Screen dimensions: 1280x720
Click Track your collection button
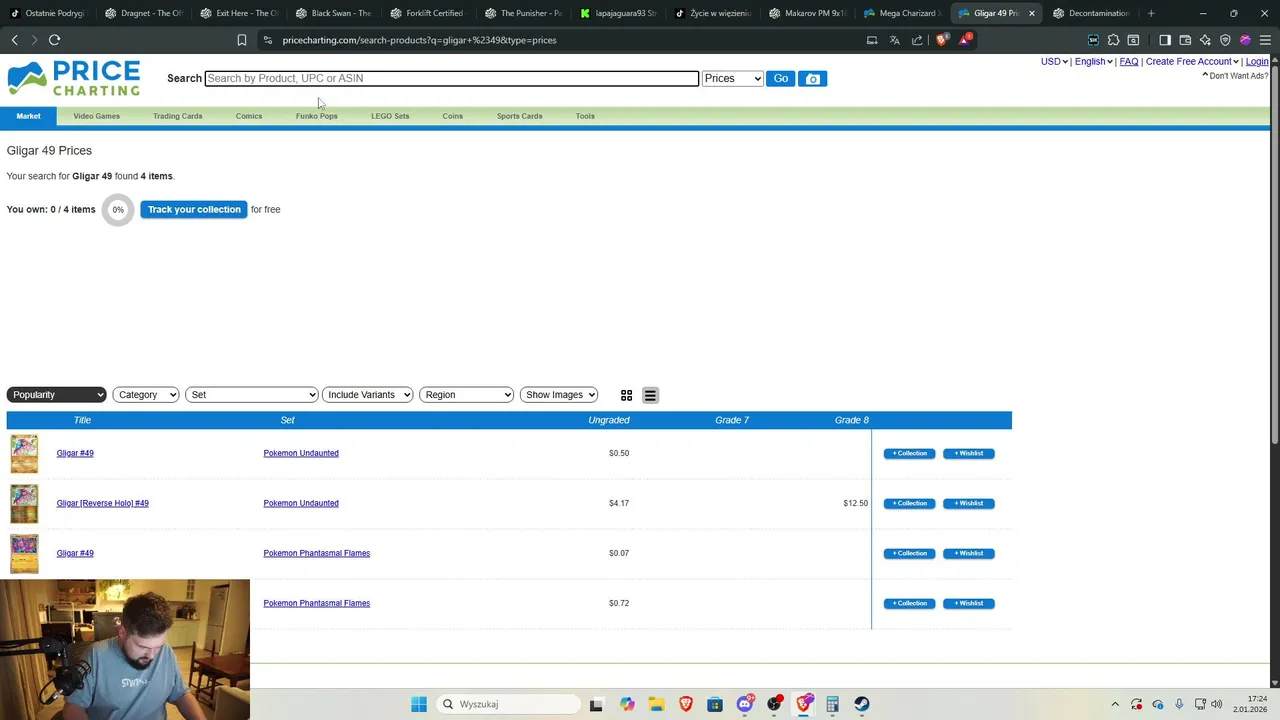(194, 209)
